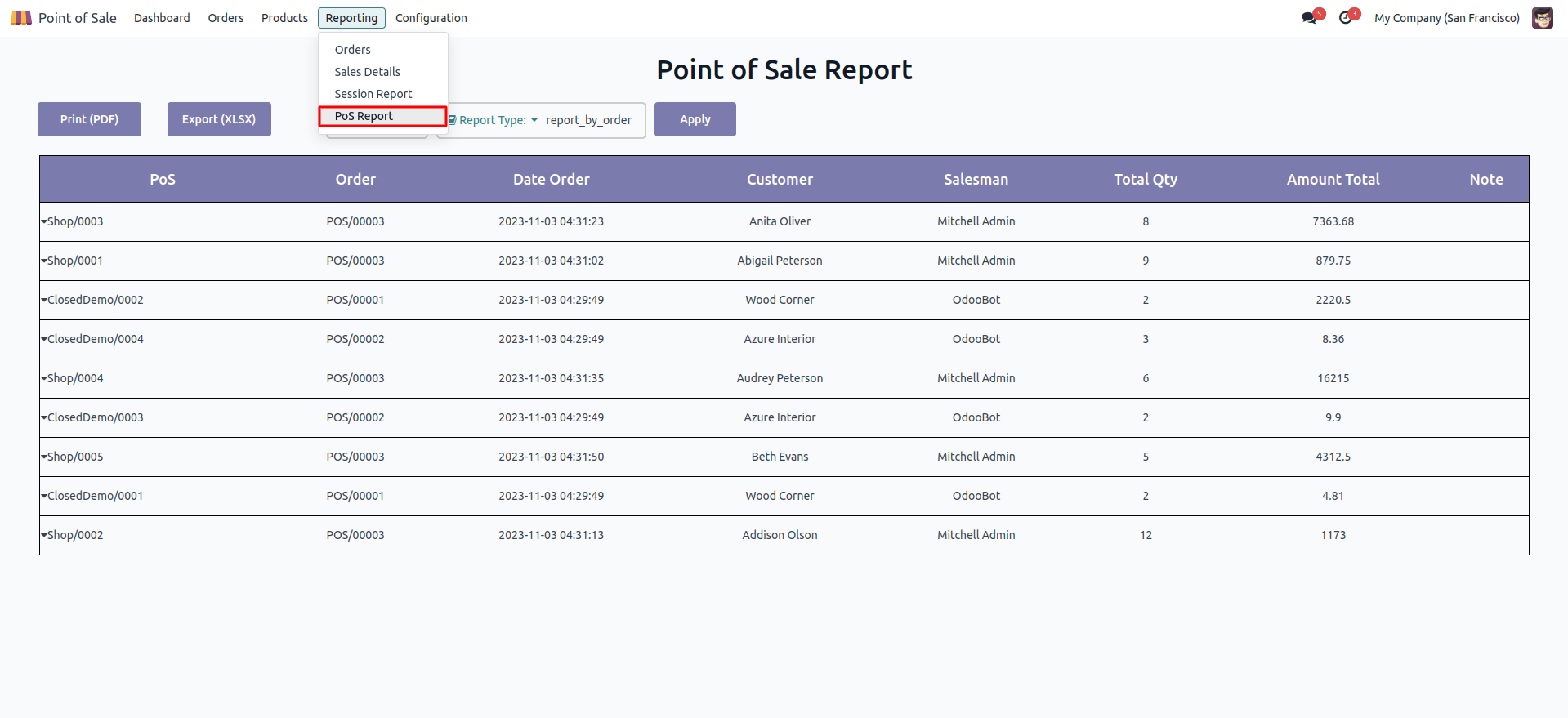The height and width of the screenshot is (718, 1568).
Task: Open the activities clock icon
Action: pos(1345,18)
